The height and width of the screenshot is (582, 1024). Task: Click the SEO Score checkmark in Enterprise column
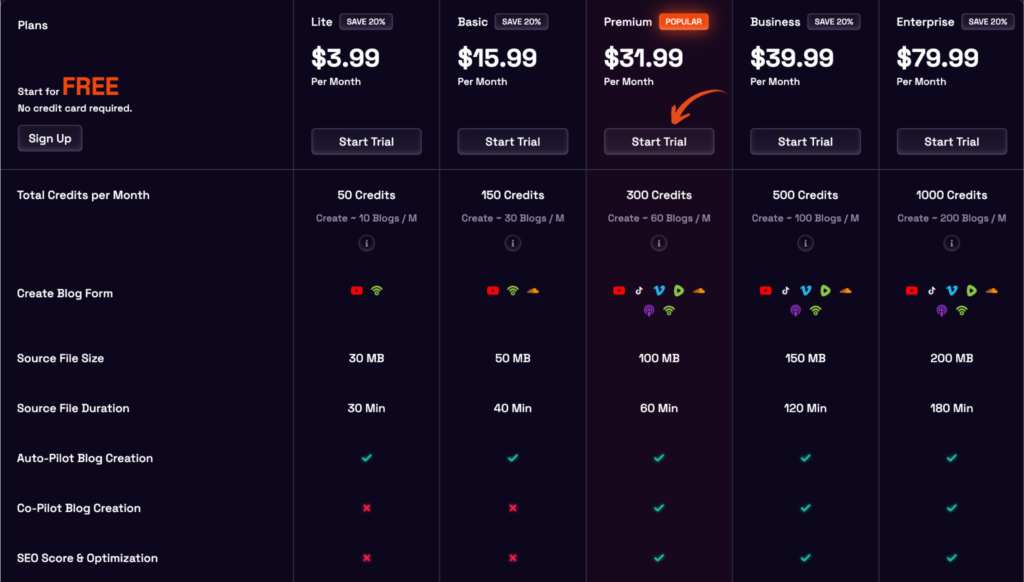click(x=952, y=558)
